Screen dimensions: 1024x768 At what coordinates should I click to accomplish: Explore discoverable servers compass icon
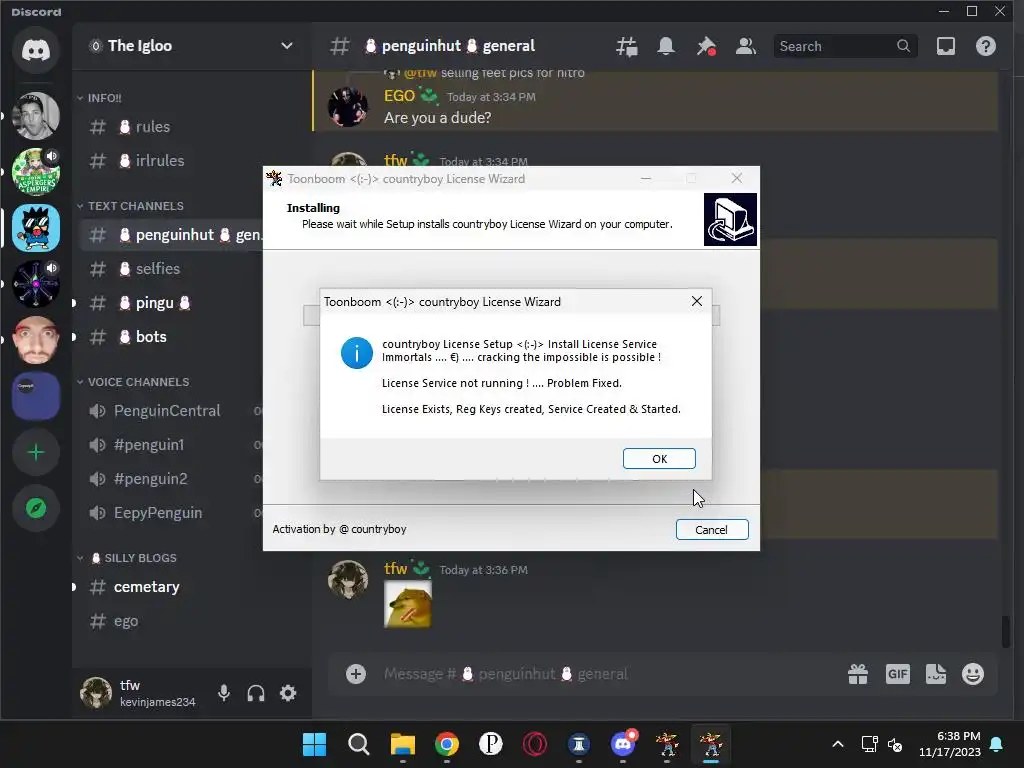pos(36,508)
